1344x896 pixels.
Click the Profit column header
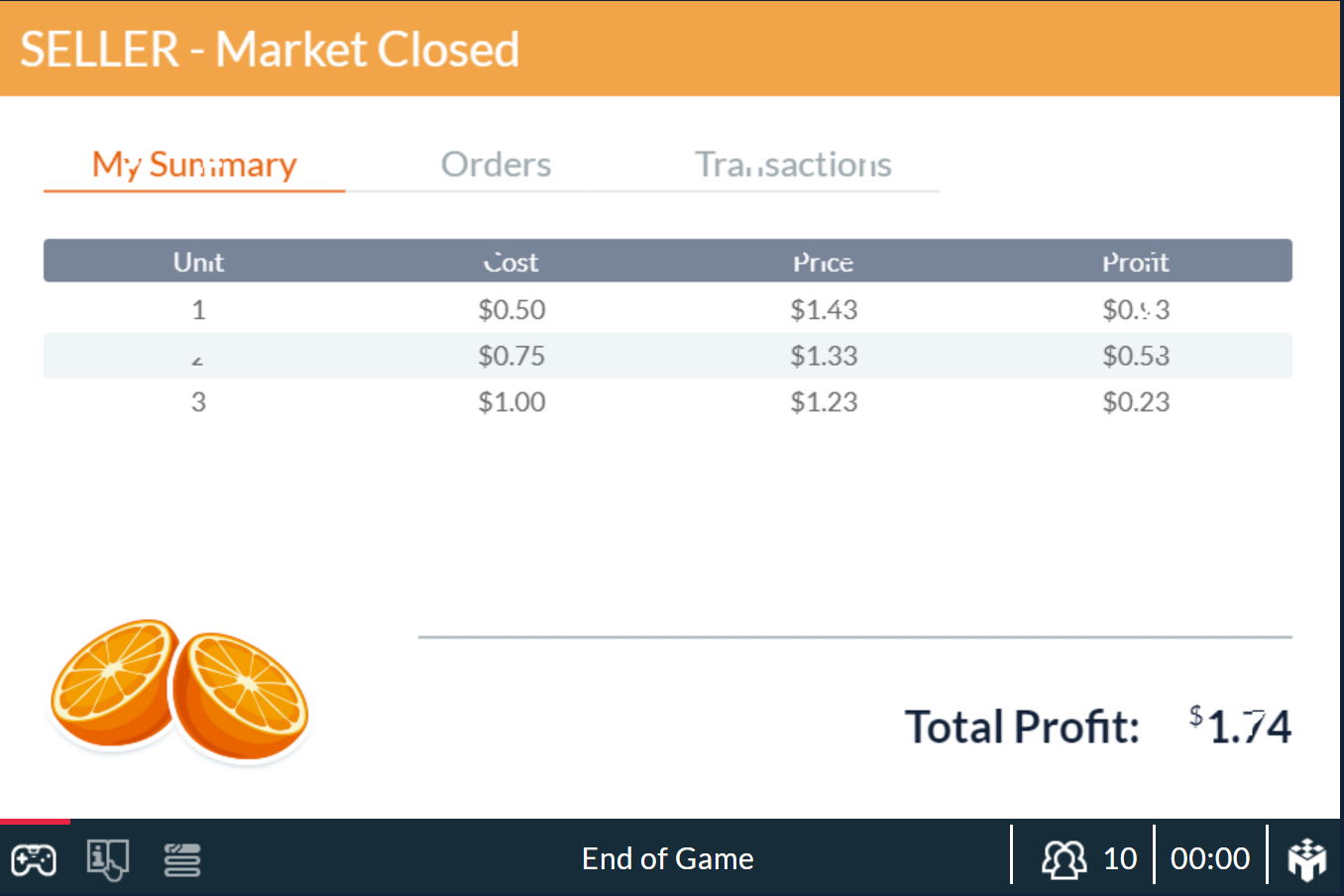1136,261
